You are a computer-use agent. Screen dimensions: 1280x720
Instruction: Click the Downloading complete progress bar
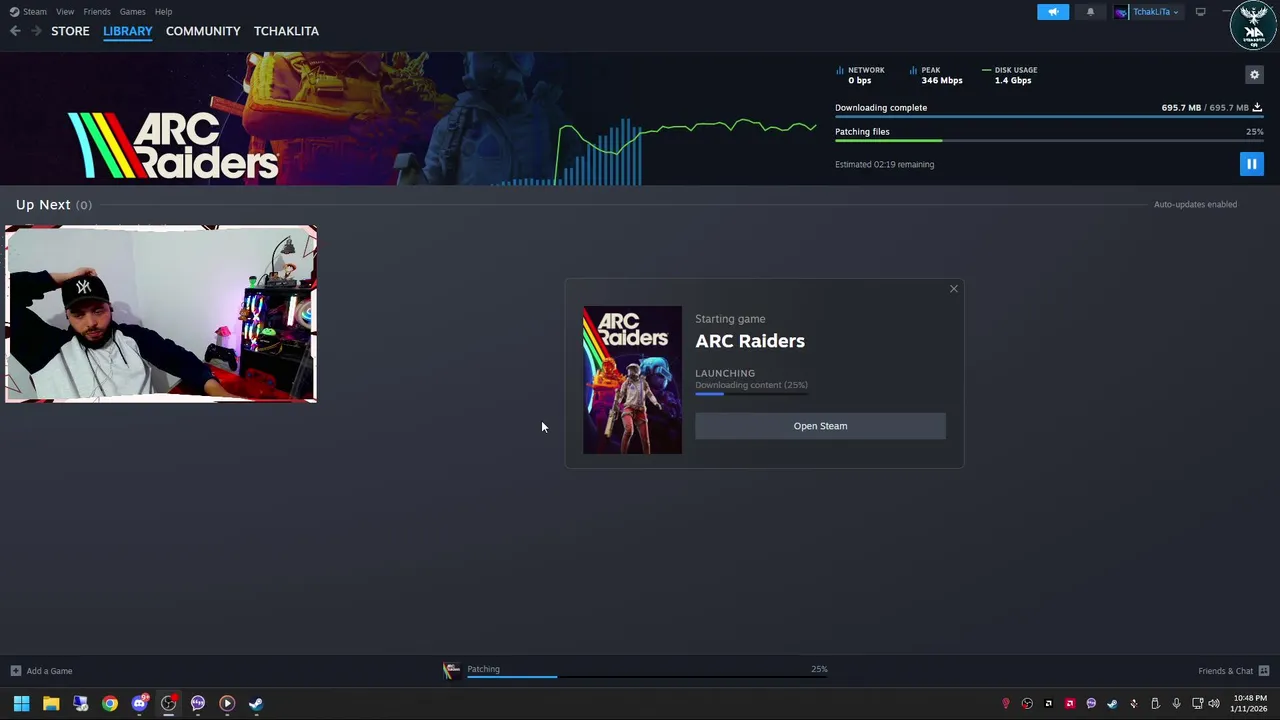(1049, 117)
